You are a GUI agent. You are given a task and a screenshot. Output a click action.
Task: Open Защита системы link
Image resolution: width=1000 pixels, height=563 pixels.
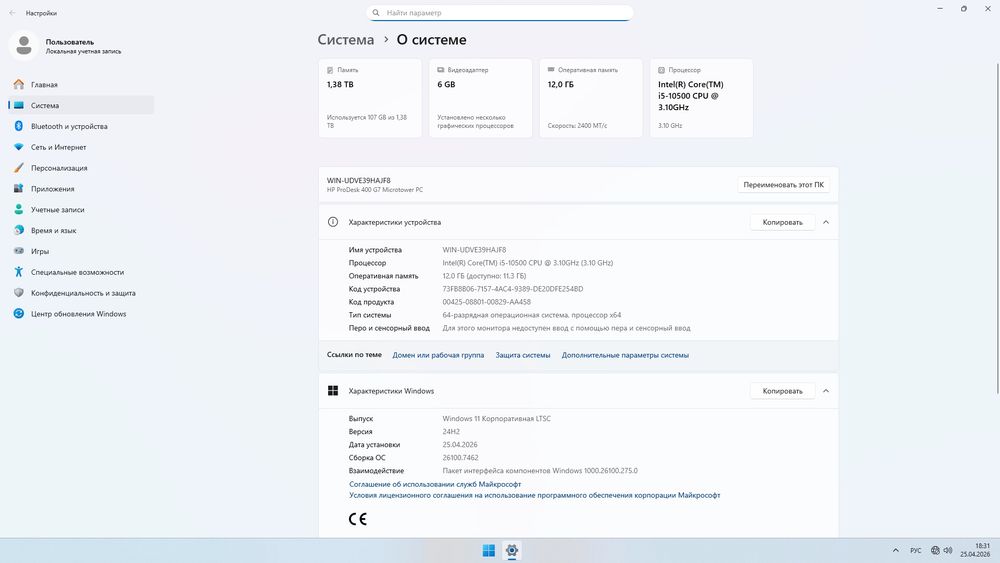(x=523, y=355)
